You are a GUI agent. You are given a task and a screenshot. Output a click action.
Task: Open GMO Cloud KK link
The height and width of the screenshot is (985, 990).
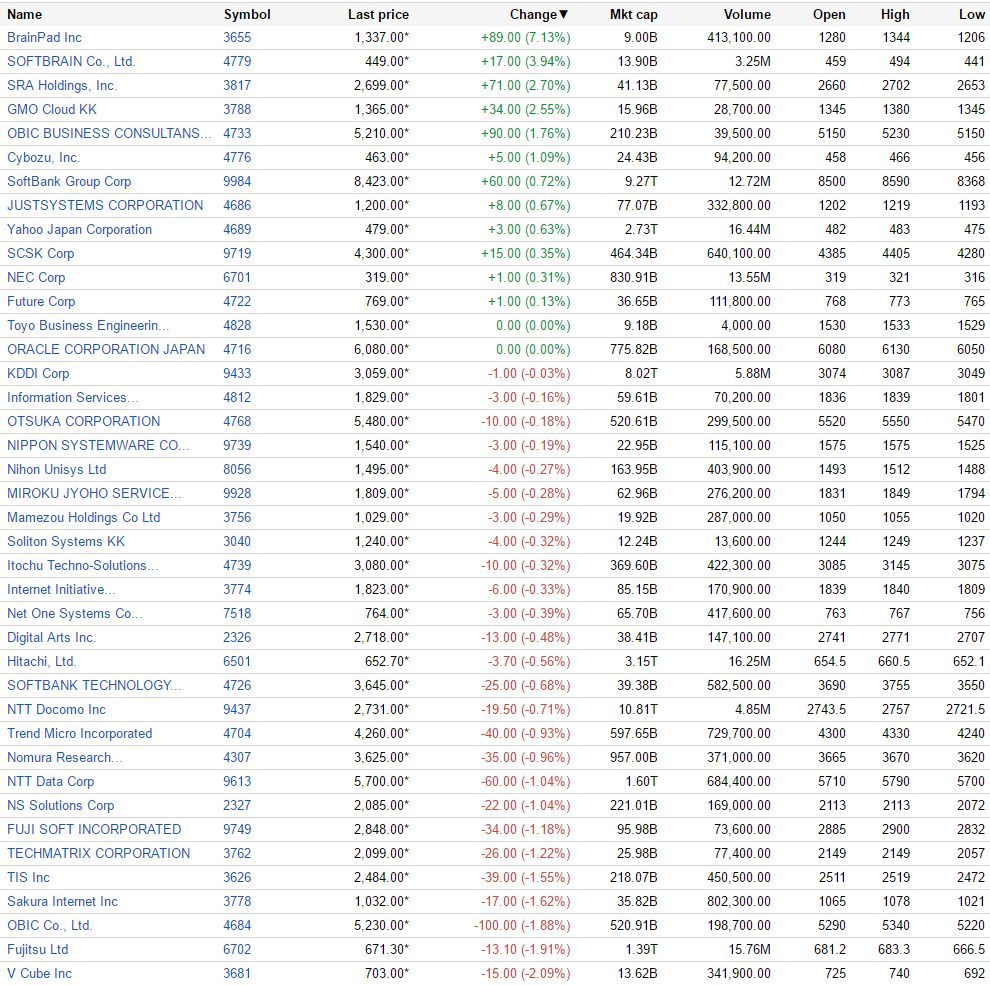(x=52, y=109)
